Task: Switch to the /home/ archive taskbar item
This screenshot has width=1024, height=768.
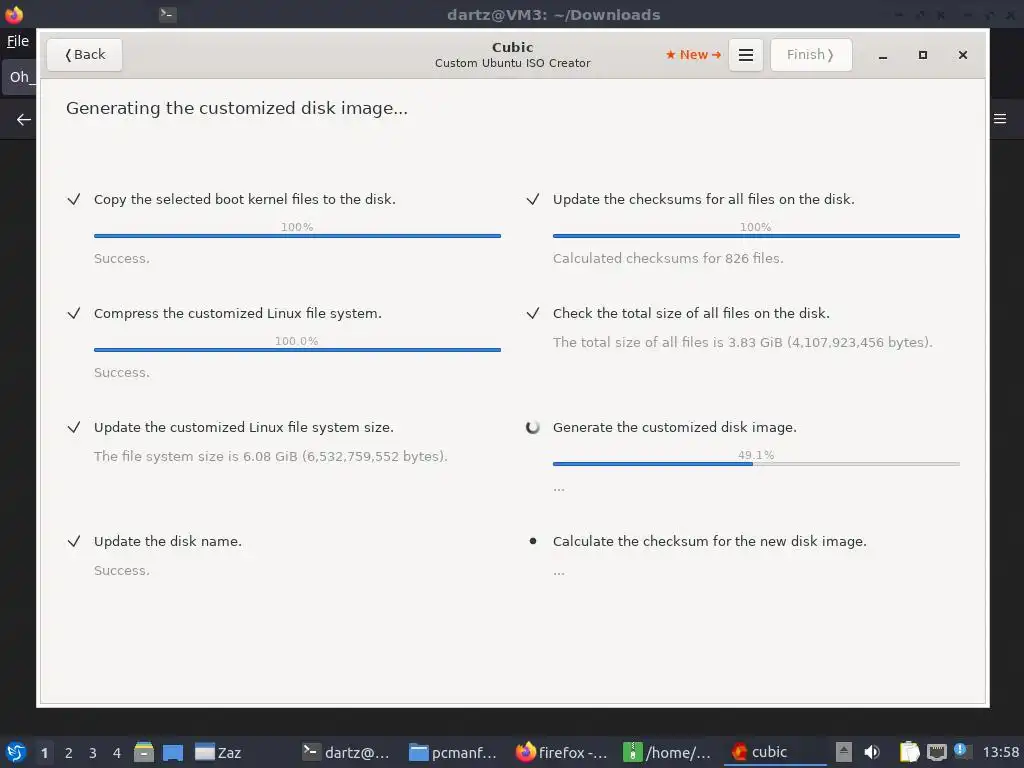Action: pos(667,752)
